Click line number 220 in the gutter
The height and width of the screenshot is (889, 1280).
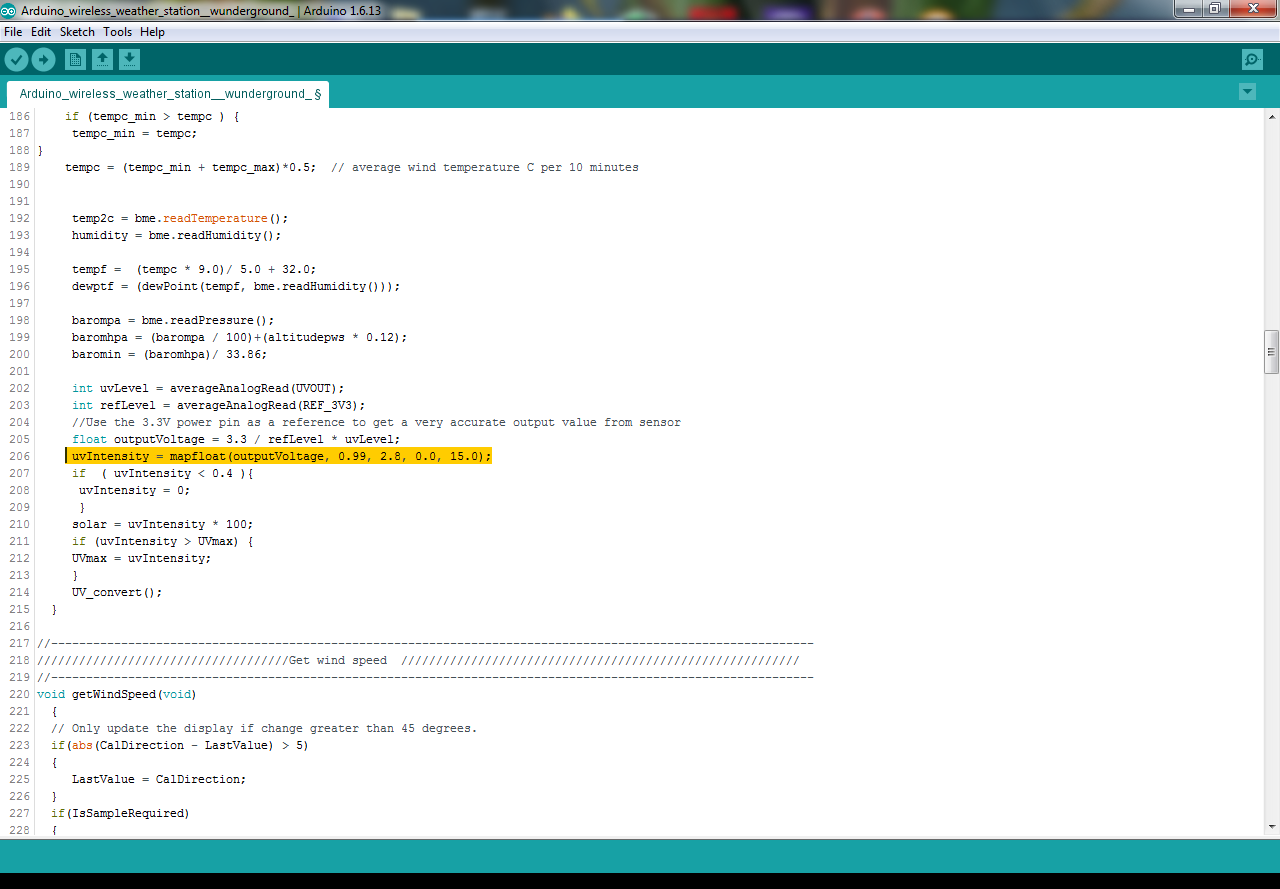tap(19, 693)
